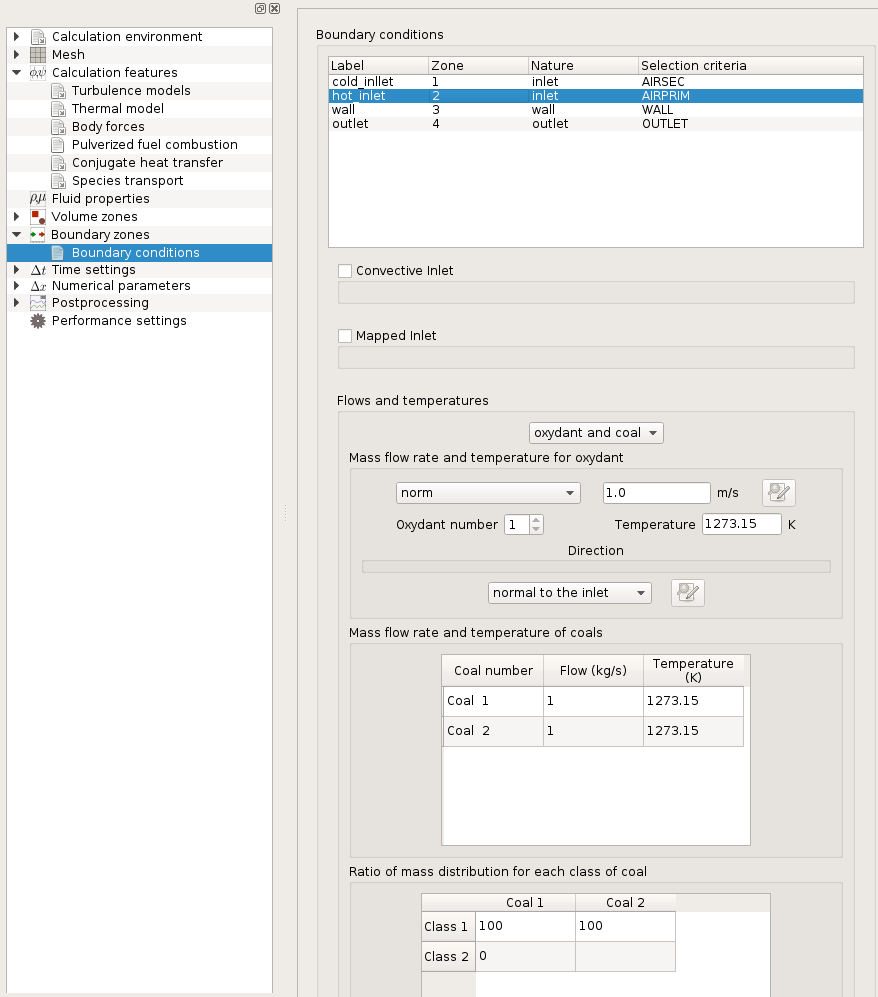878x997 pixels.
Task: Click the oxydant Temperature input field
Action: click(x=742, y=524)
